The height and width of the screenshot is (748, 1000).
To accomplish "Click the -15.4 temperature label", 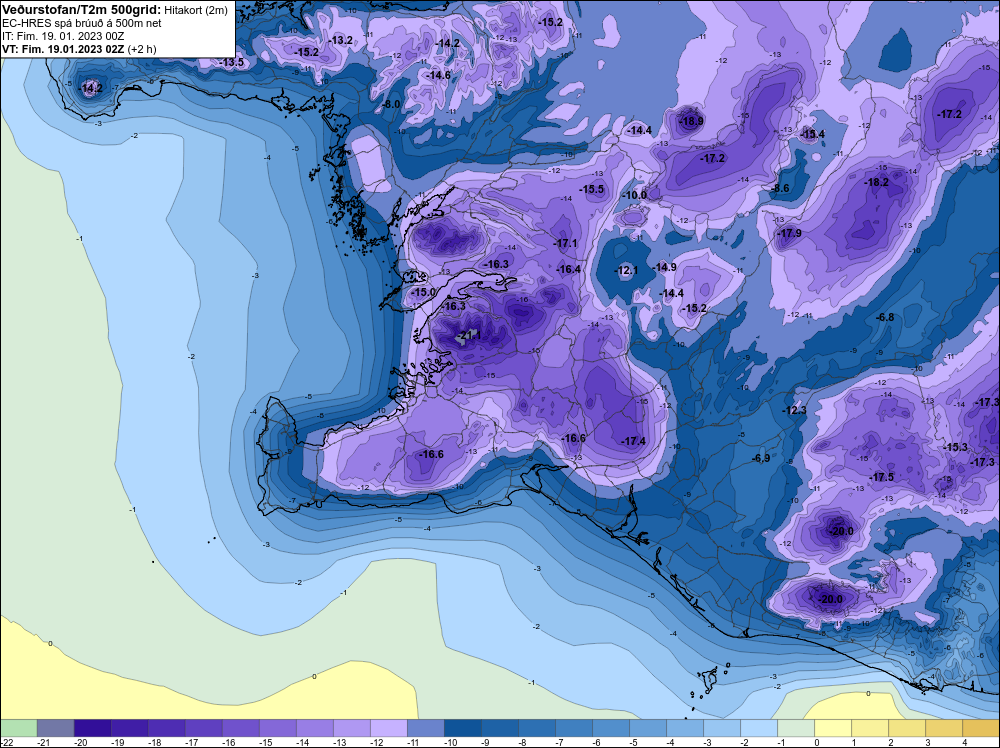I will click(x=812, y=135).
